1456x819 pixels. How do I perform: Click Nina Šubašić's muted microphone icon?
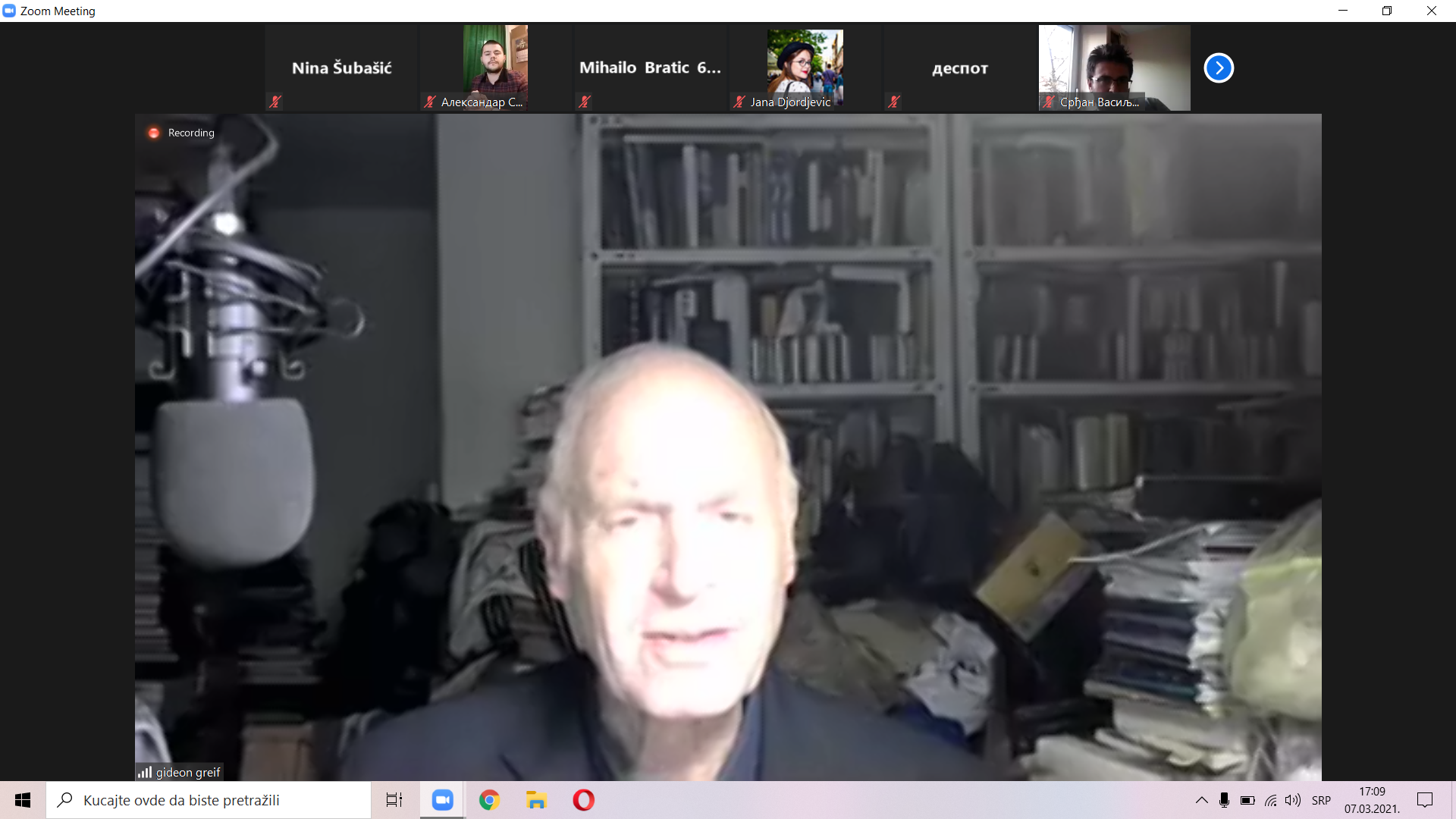coord(275,101)
